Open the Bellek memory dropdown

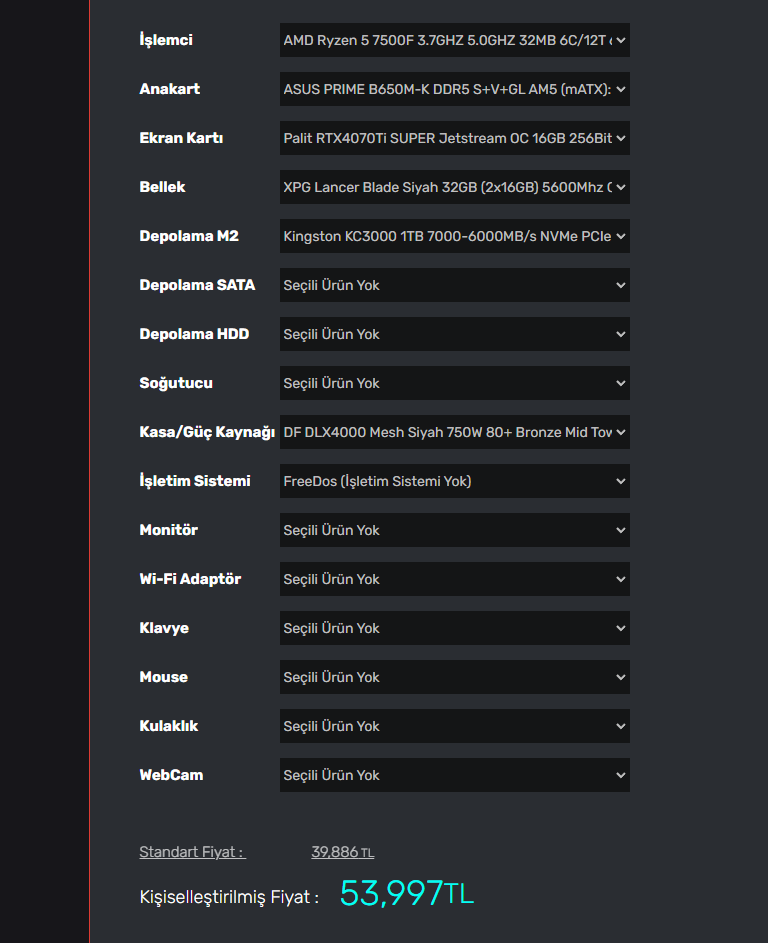coord(454,187)
